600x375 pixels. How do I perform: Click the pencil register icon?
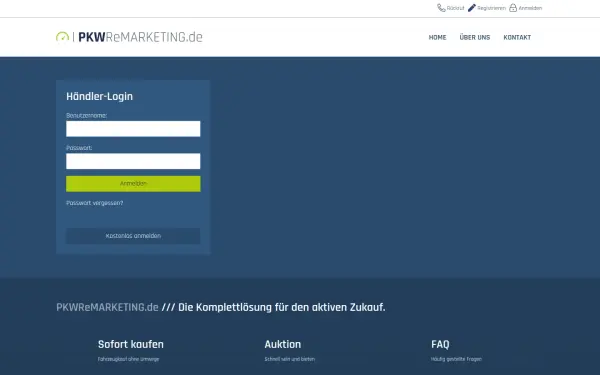[x=472, y=8]
